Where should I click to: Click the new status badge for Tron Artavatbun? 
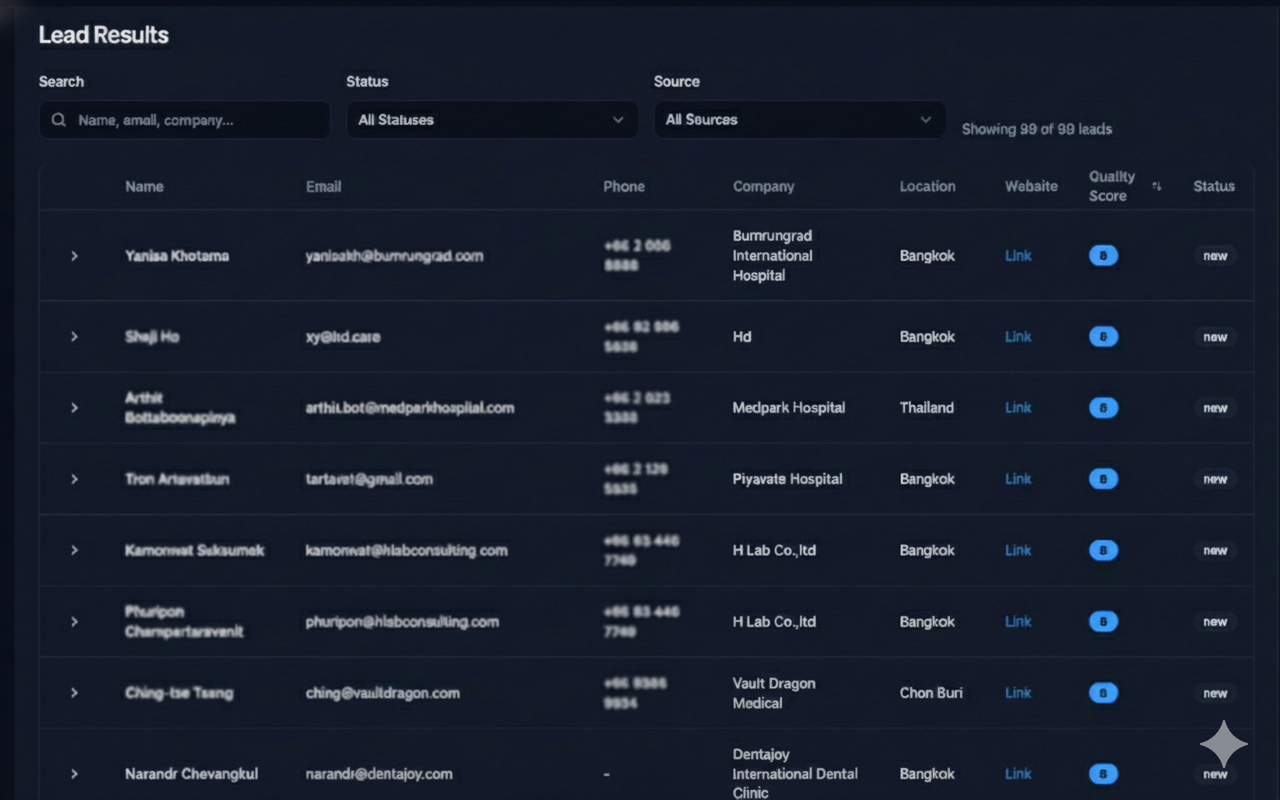click(x=1214, y=479)
